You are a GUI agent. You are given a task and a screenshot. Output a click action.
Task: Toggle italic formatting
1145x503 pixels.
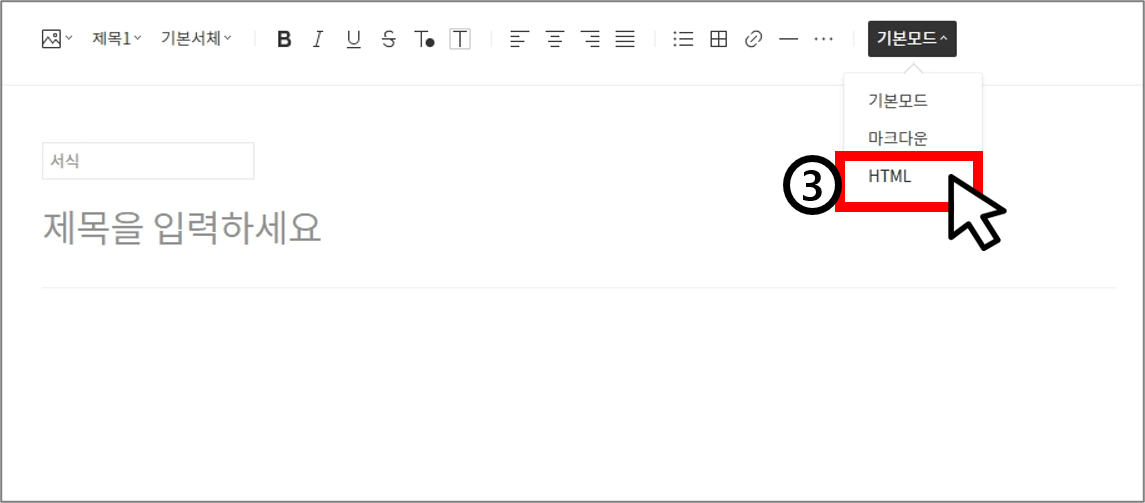[x=318, y=39]
